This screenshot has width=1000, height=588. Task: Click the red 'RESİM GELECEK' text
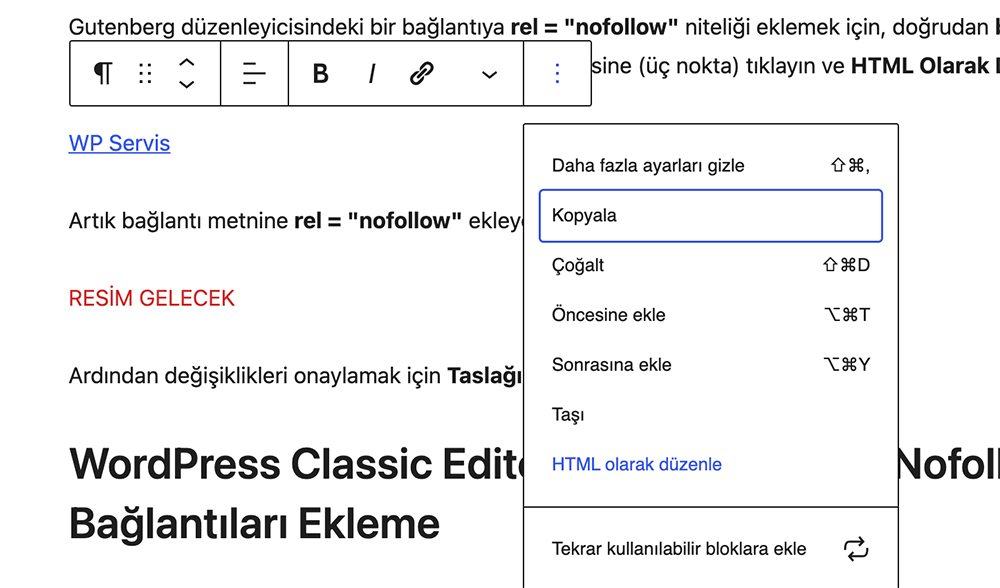pyautogui.click(x=152, y=298)
